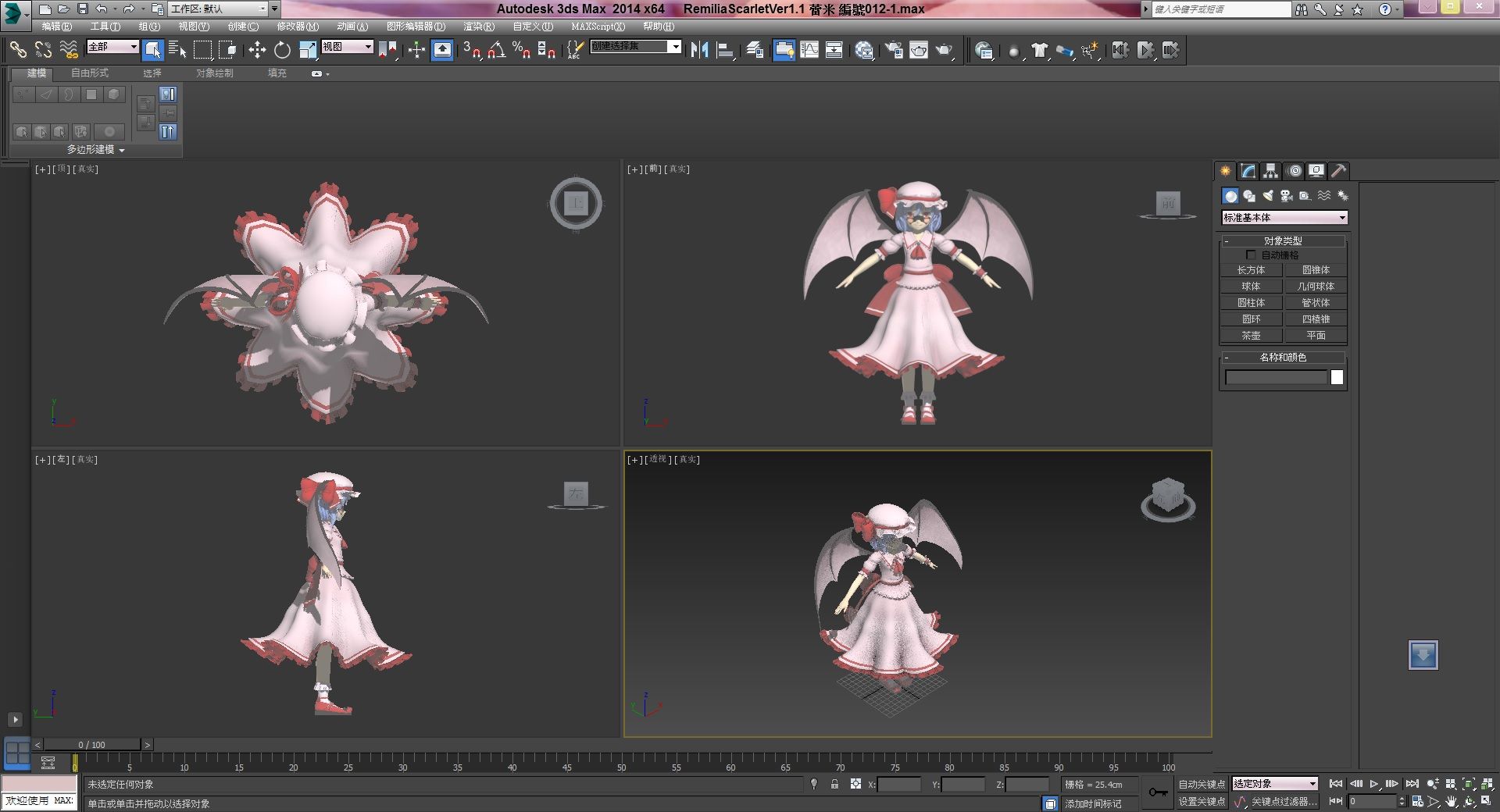
Task: Create a 长方体 box primitive
Action: tap(1251, 270)
